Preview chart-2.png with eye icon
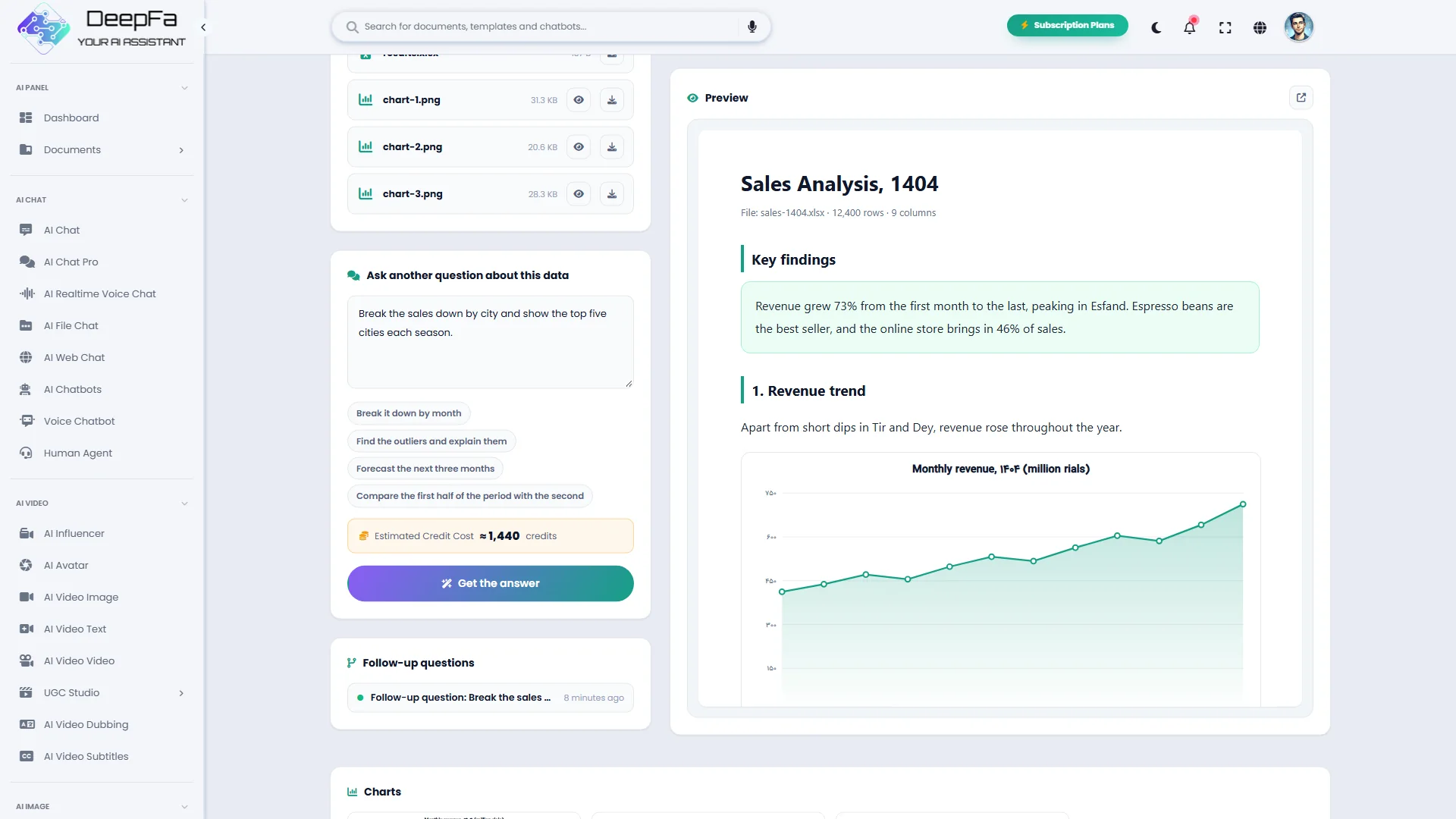The image size is (1456, 819). tap(579, 147)
